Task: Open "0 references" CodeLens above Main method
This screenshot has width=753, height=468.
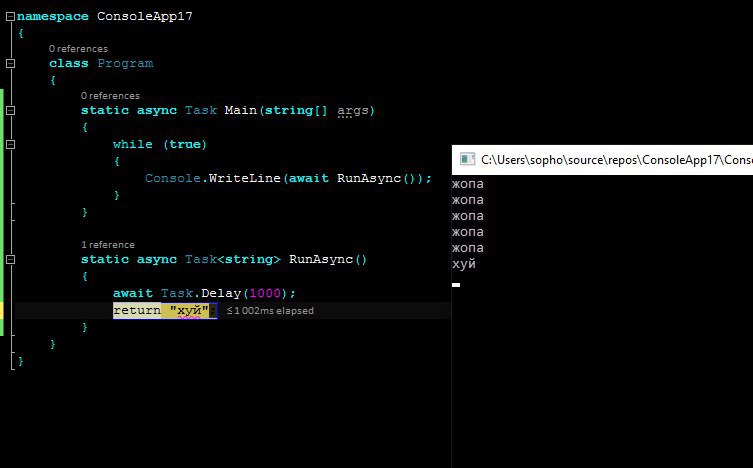Action: coord(110,96)
